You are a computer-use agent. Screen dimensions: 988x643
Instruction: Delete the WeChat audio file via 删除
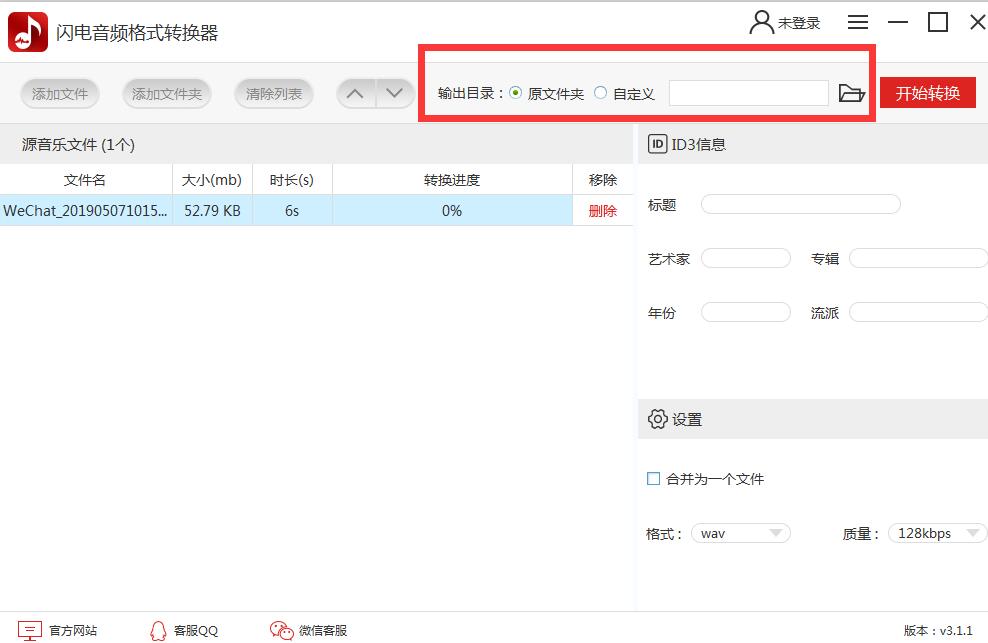pos(602,211)
